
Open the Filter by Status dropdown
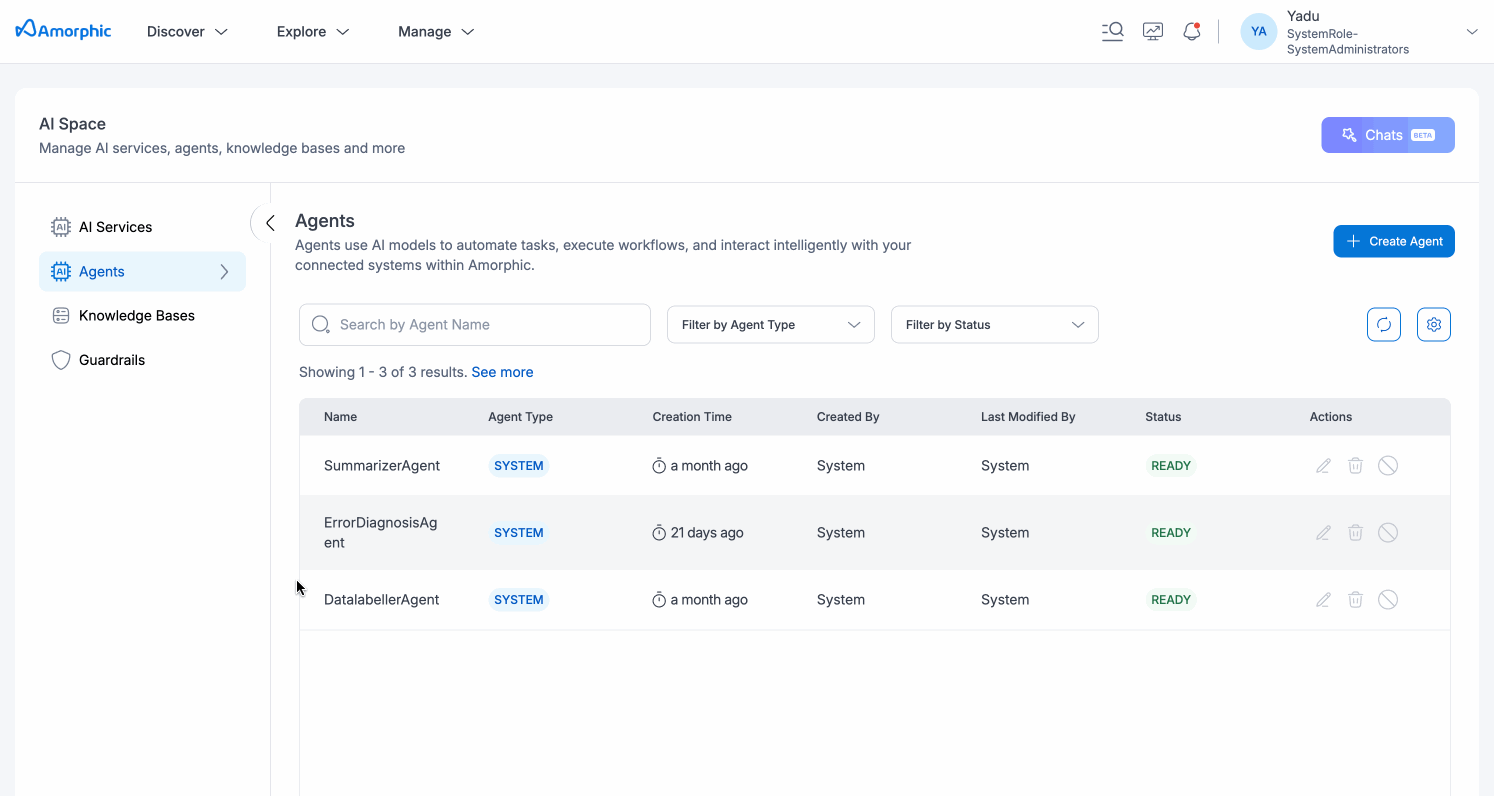tap(994, 325)
